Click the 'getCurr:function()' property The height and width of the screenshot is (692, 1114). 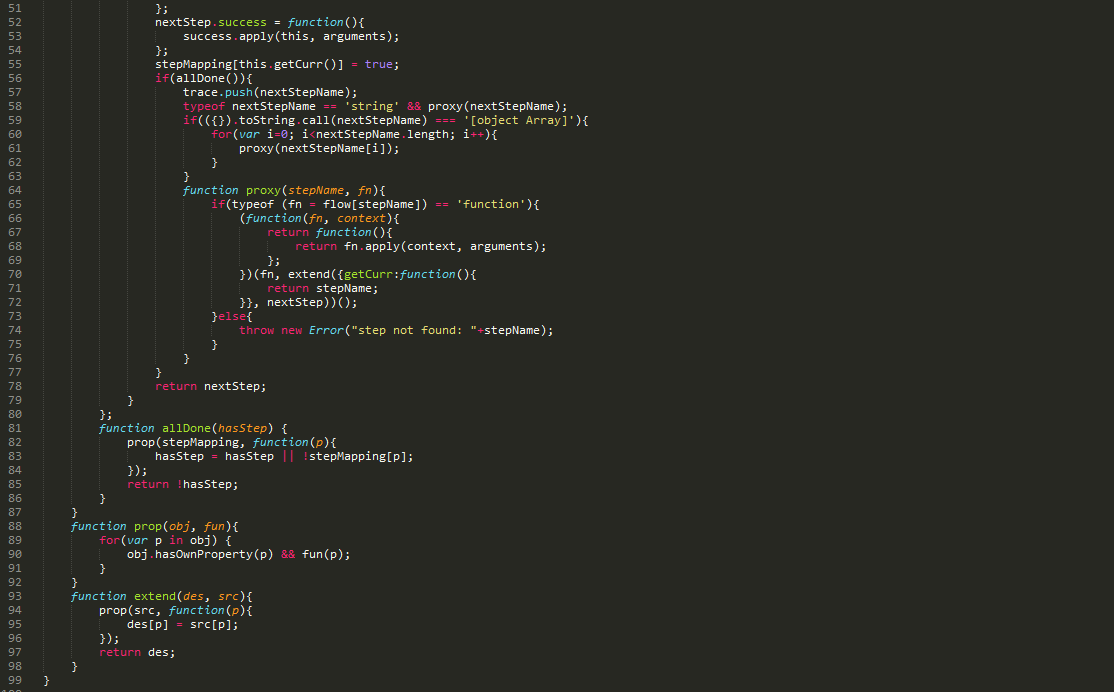coord(410,274)
